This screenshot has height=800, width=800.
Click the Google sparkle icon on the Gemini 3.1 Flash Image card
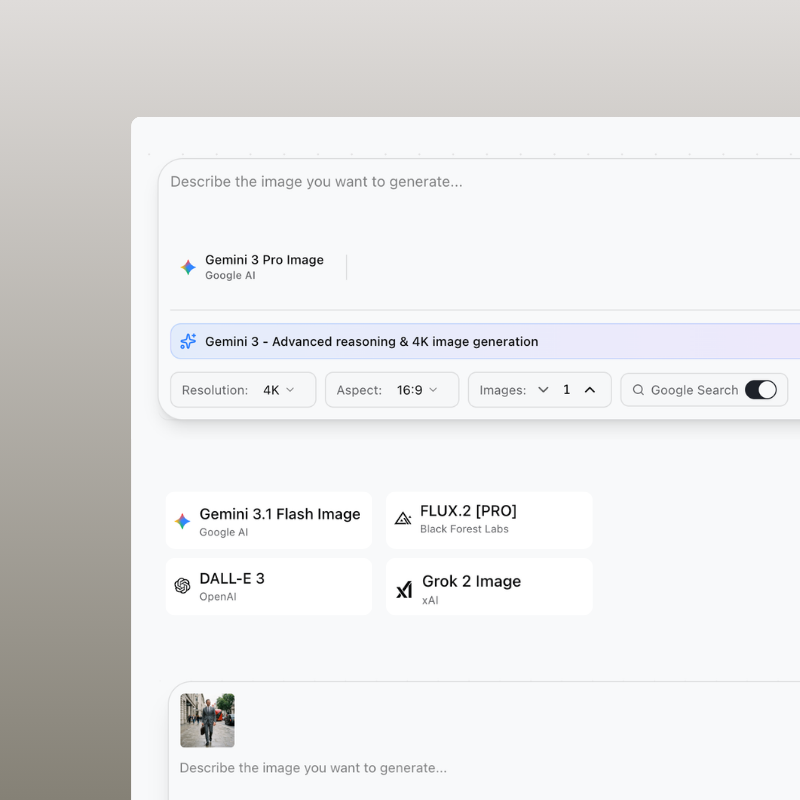pyautogui.click(x=183, y=521)
